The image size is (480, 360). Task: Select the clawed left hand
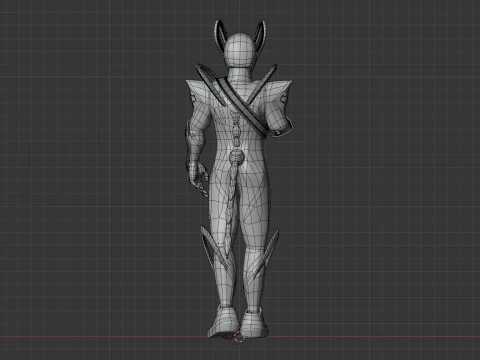click(x=199, y=178)
